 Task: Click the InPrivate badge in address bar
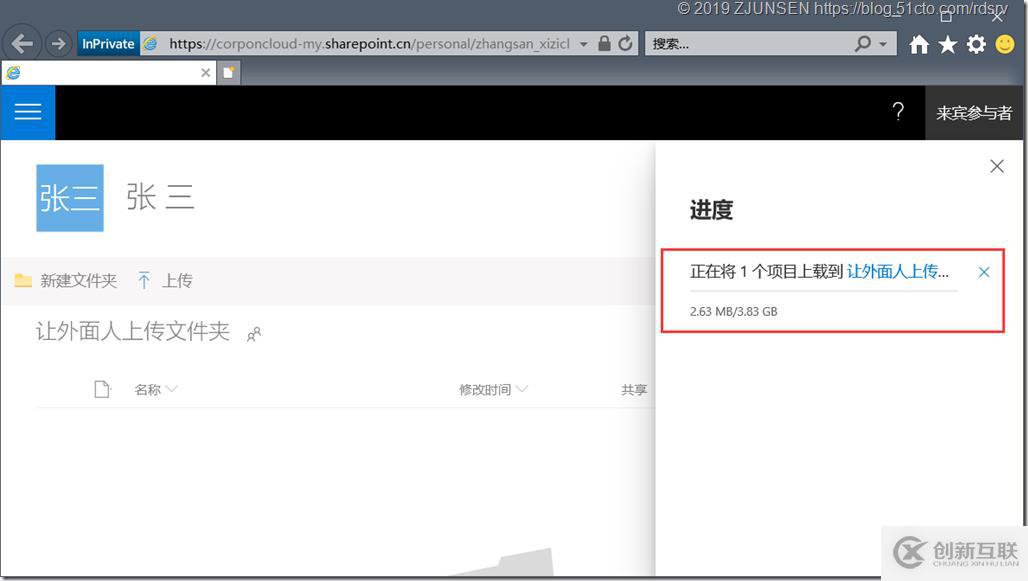[108, 44]
